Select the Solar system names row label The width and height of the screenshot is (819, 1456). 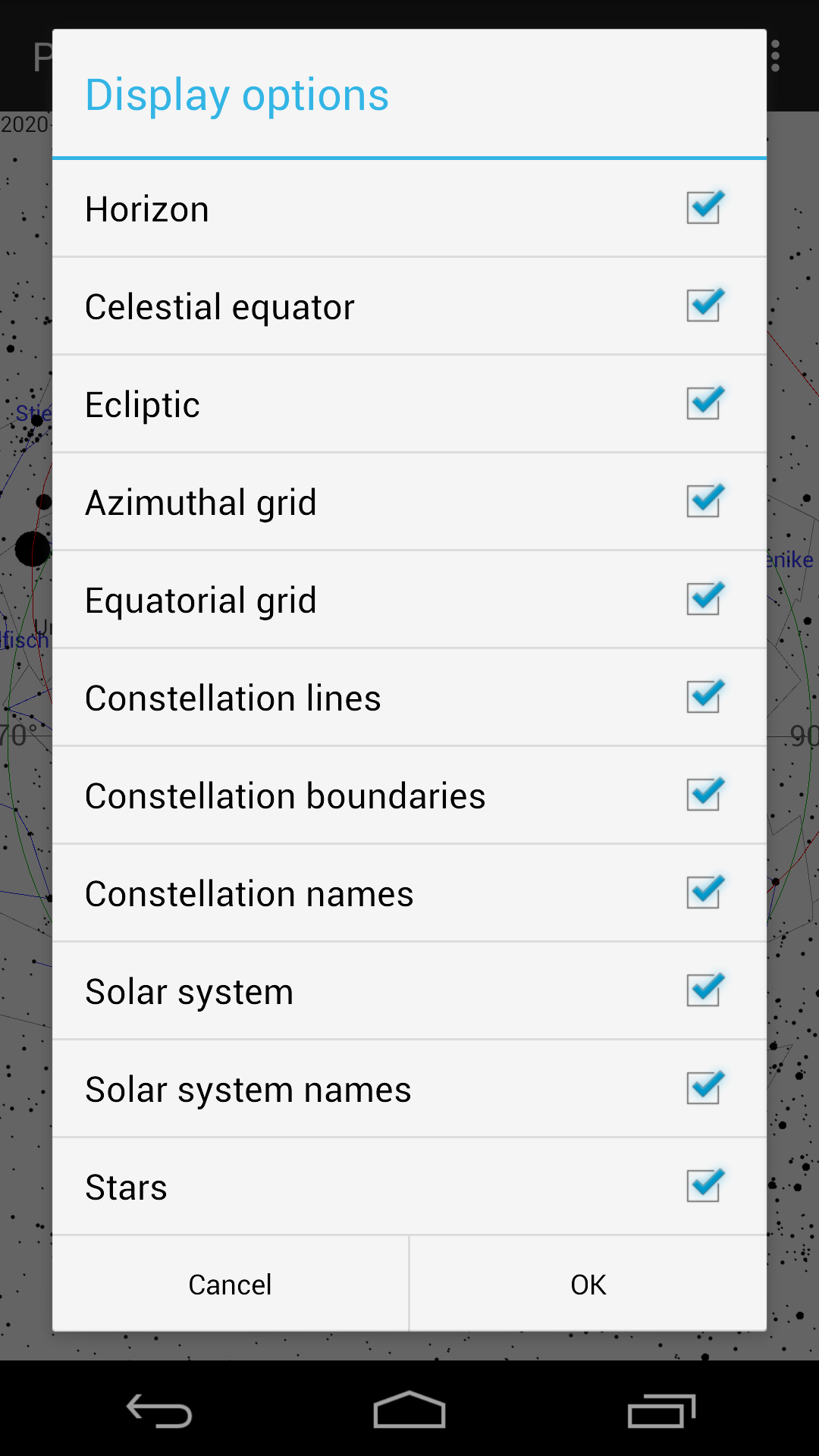(248, 1090)
